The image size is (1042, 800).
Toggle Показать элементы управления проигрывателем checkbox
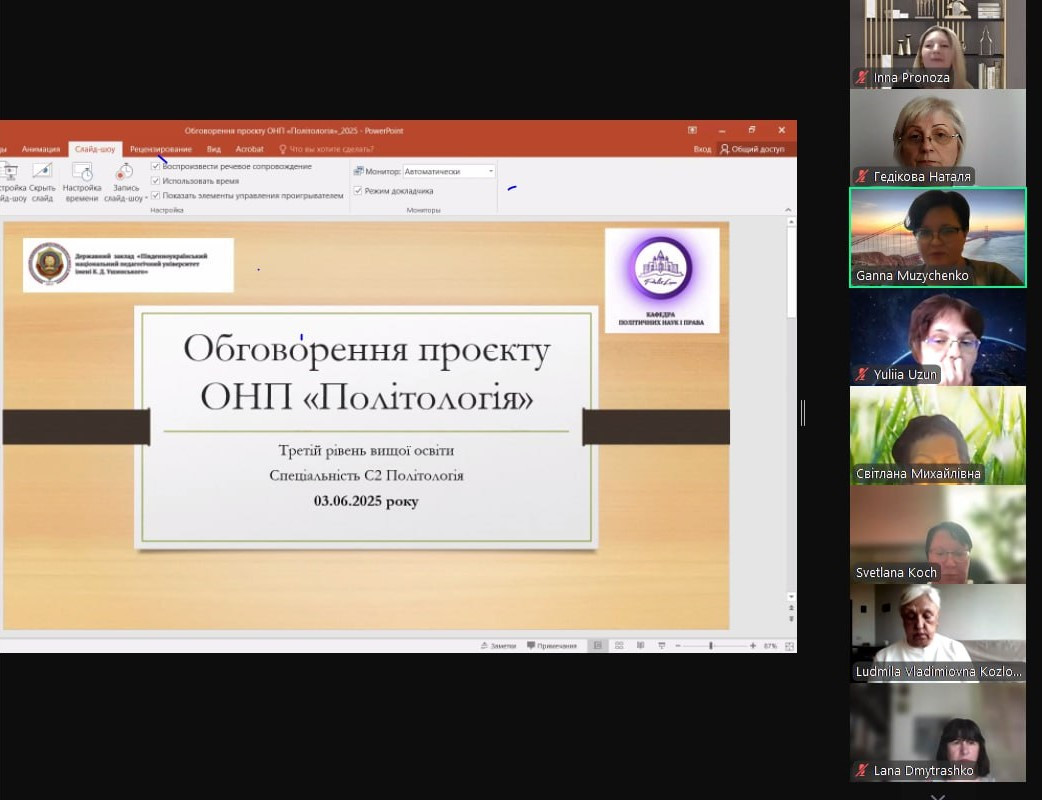point(156,195)
